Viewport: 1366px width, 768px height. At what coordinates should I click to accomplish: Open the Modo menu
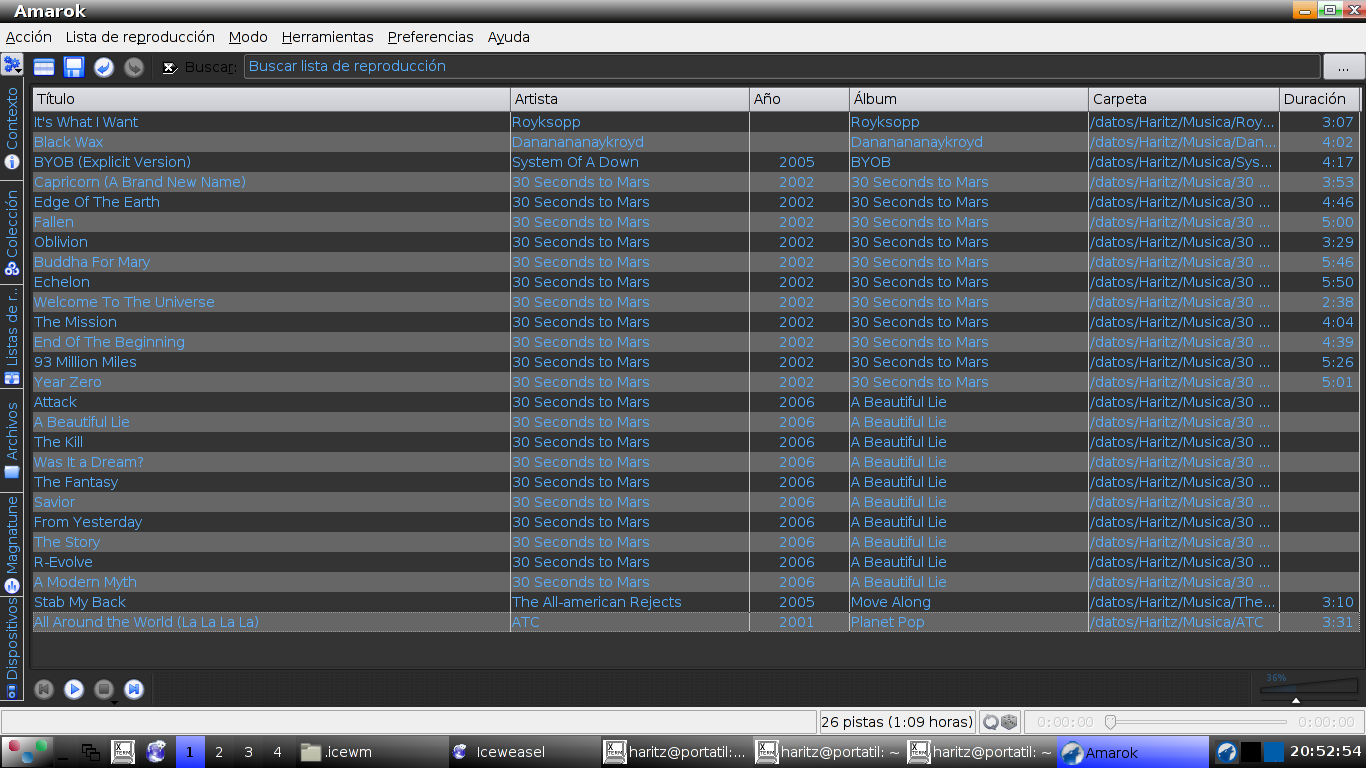(248, 37)
